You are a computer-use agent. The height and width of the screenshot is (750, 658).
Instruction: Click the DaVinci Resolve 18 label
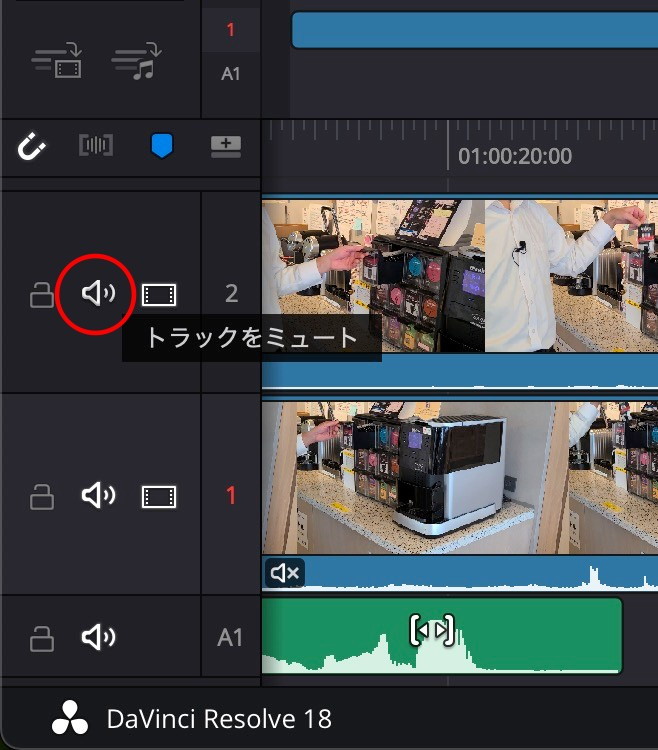click(219, 719)
